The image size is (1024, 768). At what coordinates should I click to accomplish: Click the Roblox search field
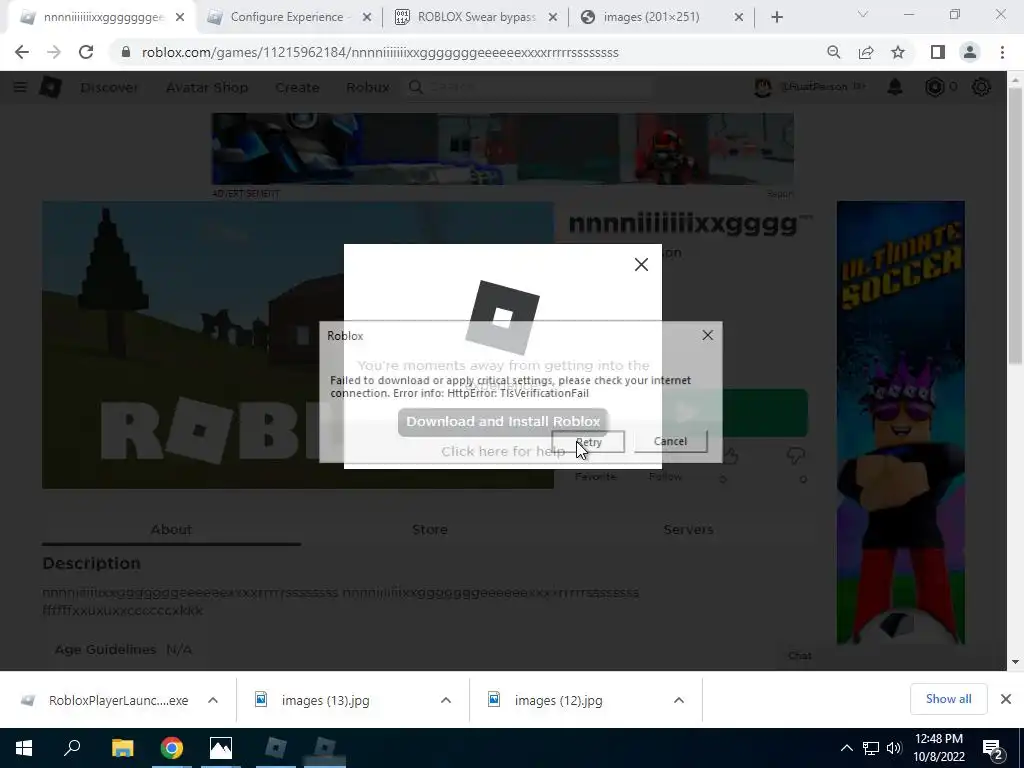click(529, 87)
